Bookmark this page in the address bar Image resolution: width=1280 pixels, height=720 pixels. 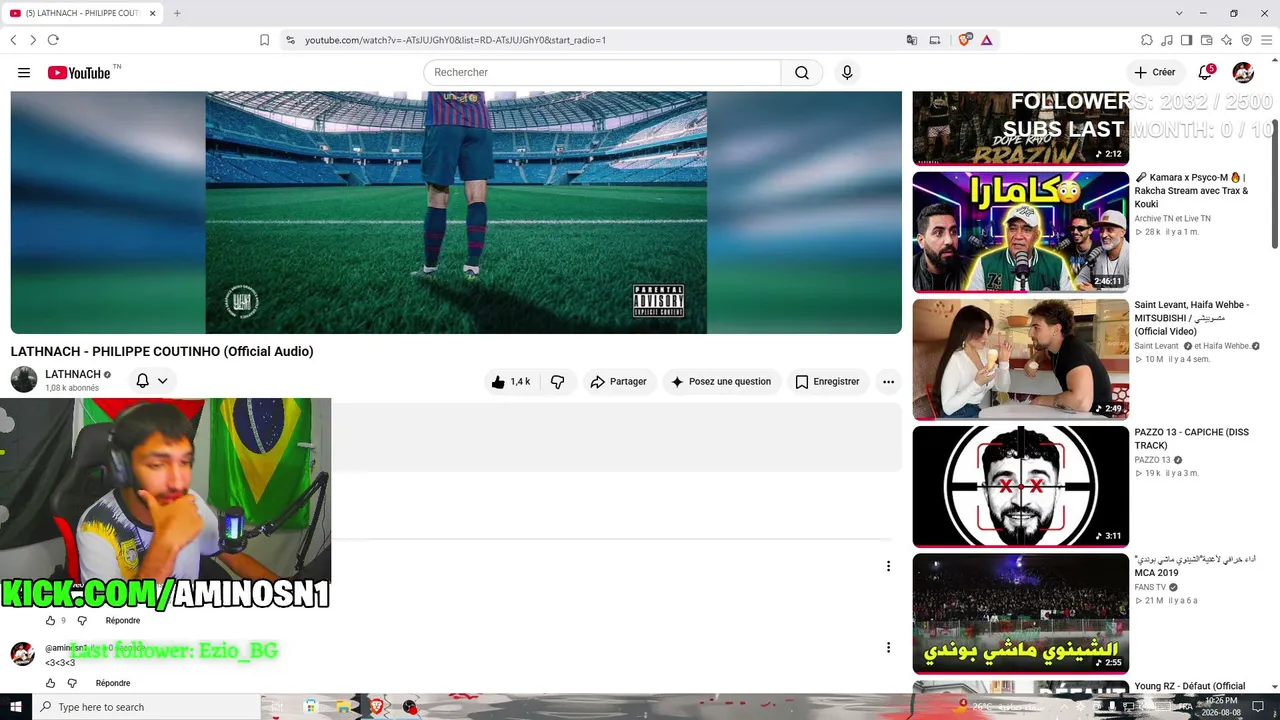click(264, 40)
